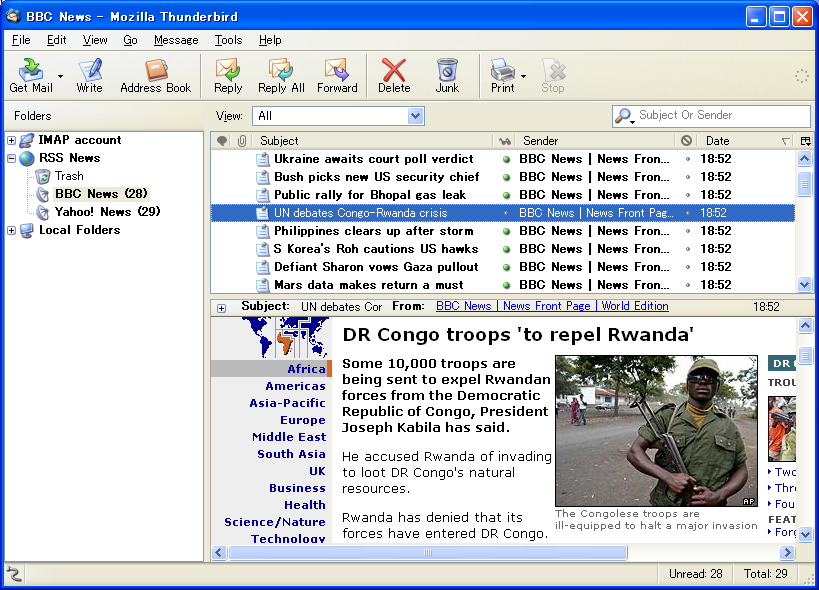Open the Get Mail dropdown arrow

(61, 76)
